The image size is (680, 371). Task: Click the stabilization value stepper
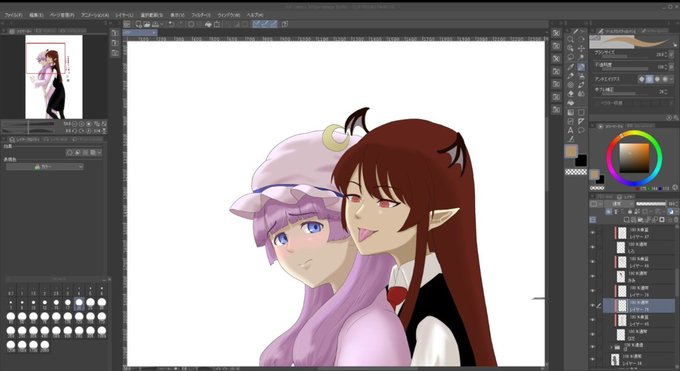[667, 92]
